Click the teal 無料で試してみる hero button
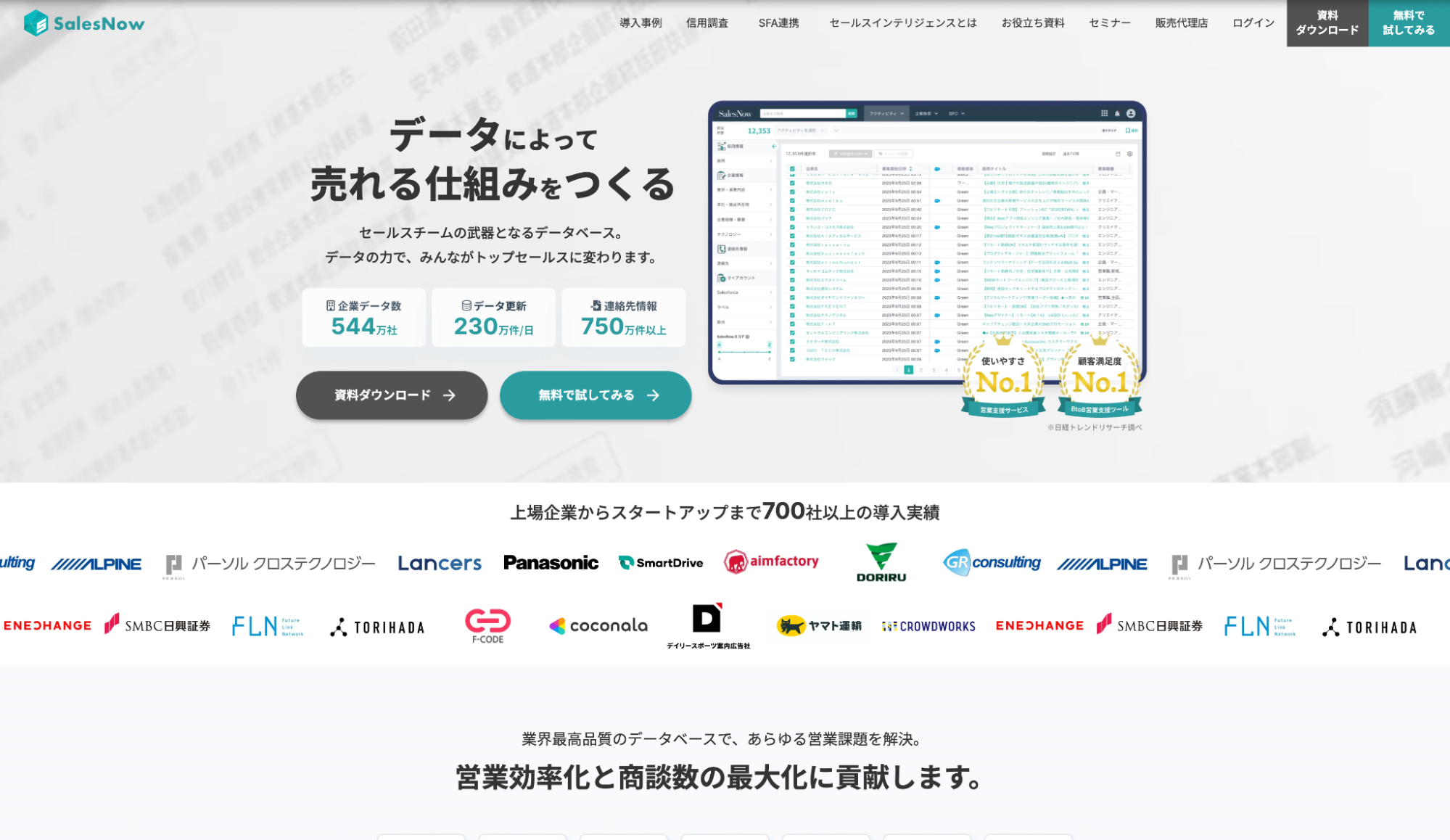 [596, 395]
